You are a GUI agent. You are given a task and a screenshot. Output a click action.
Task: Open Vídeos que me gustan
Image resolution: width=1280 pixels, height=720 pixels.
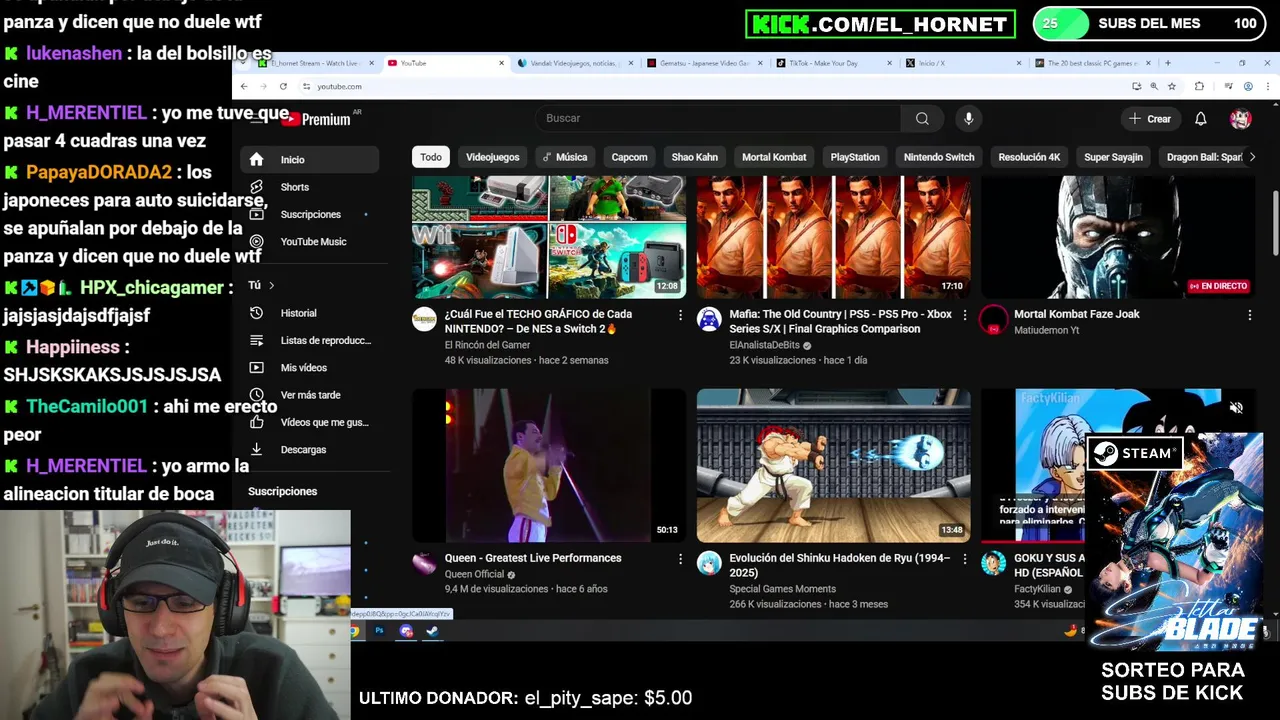(x=310, y=422)
